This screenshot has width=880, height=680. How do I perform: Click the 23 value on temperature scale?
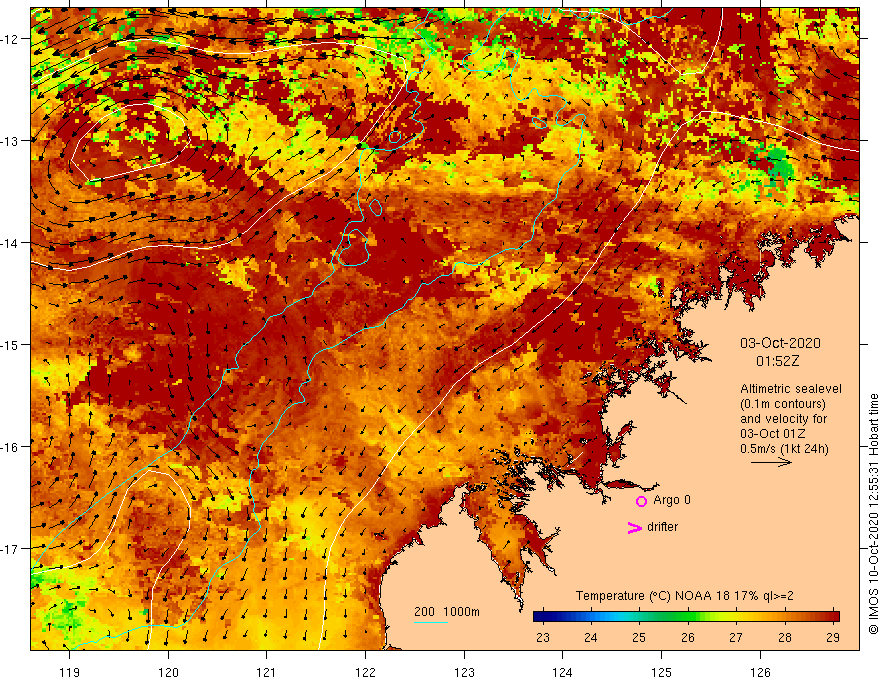click(x=543, y=637)
